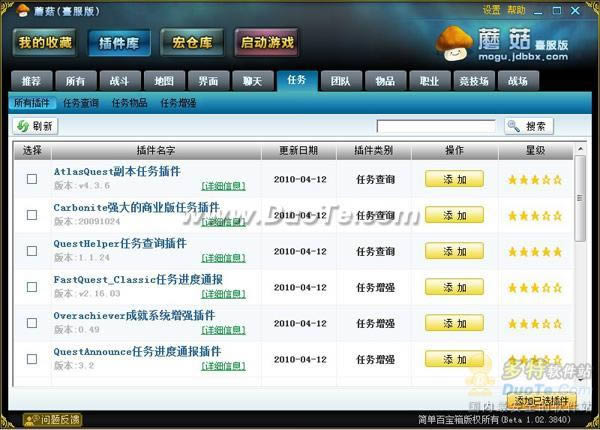This screenshot has height=430, width=600.
Task: Click the star rating for AtlasQuest
Action: tap(535, 180)
